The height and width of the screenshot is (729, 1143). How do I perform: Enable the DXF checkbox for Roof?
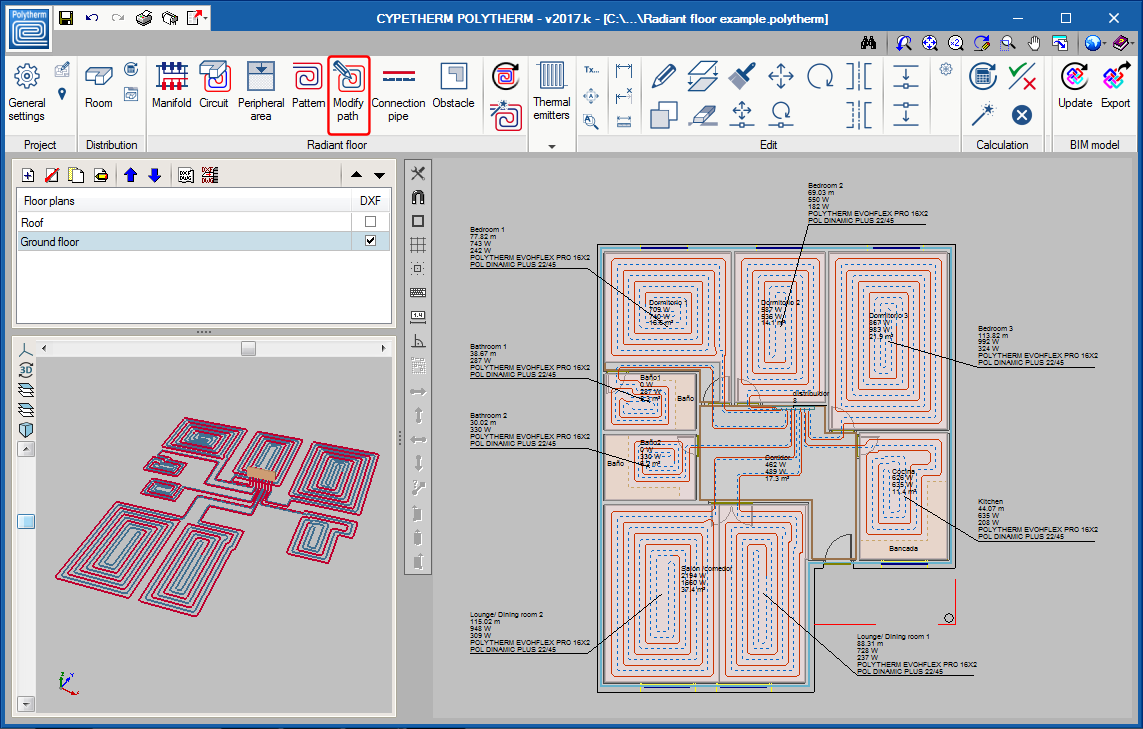(x=370, y=221)
